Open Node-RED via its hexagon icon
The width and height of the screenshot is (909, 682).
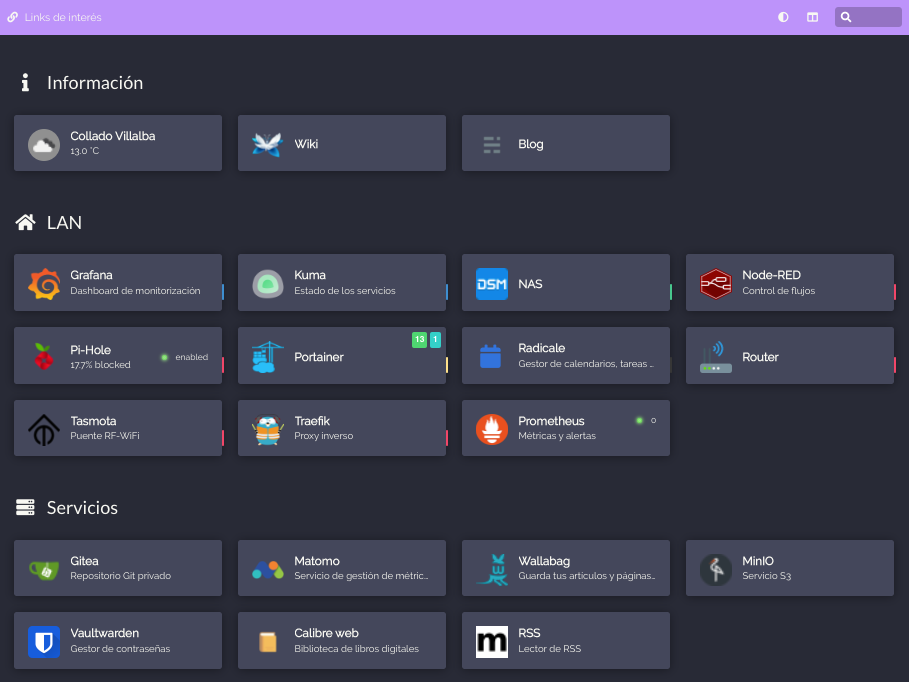point(716,282)
